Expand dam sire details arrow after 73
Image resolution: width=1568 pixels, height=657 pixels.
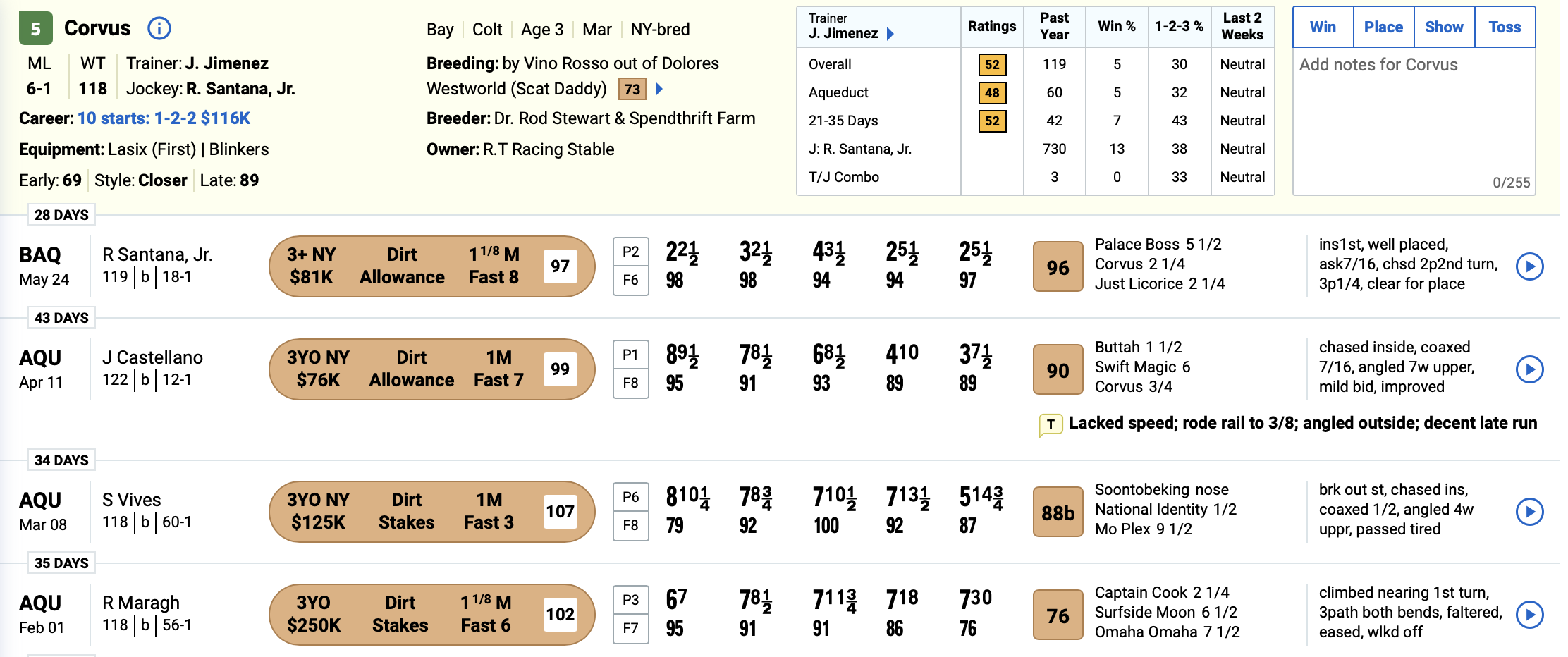pos(659,89)
